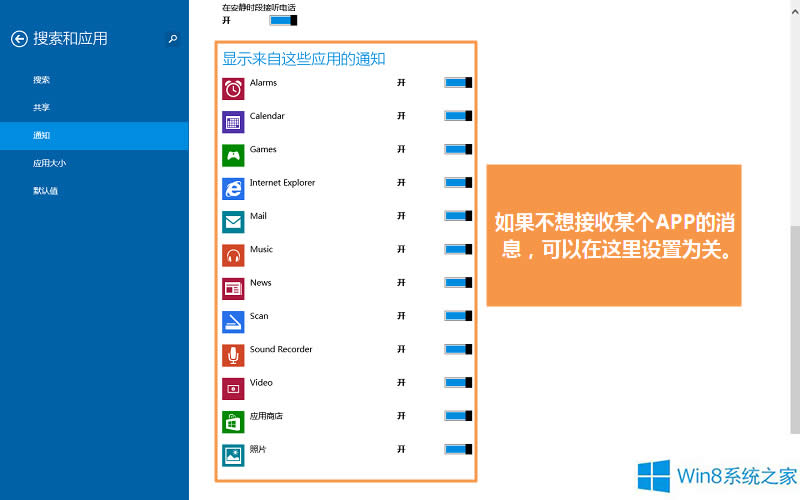
Task: Go back using the circled arrow icon
Action: tap(19, 39)
